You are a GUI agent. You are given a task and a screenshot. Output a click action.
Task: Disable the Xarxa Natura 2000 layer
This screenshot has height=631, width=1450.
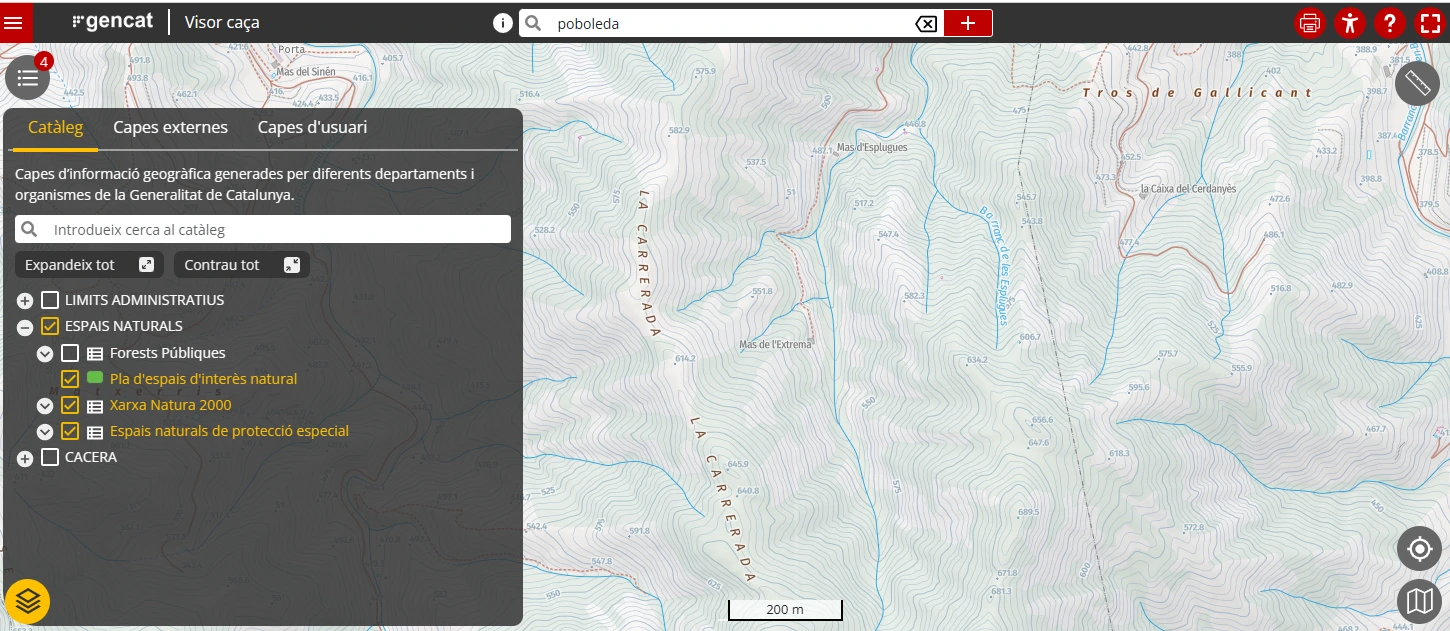70,405
